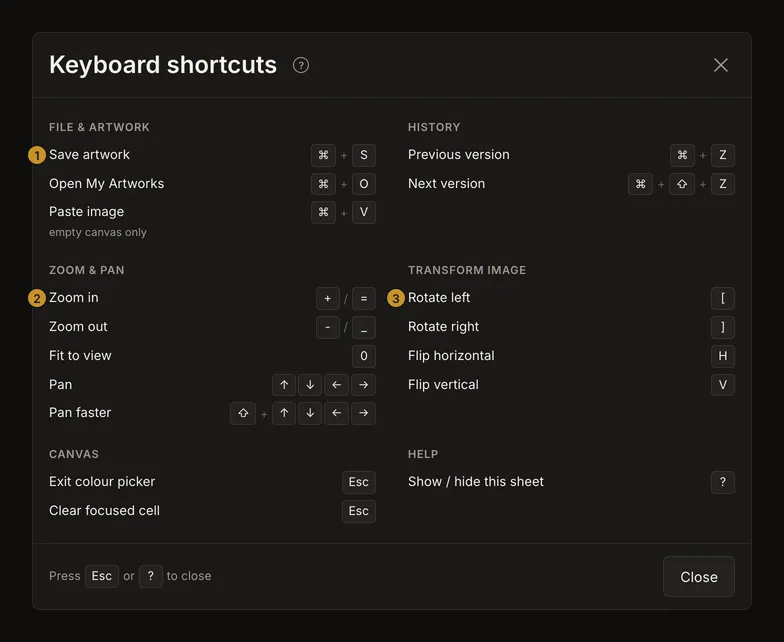This screenshot has height=642, width=784.
Task: Click the Keyboard shortcuts title
Action: click(163, 65)
